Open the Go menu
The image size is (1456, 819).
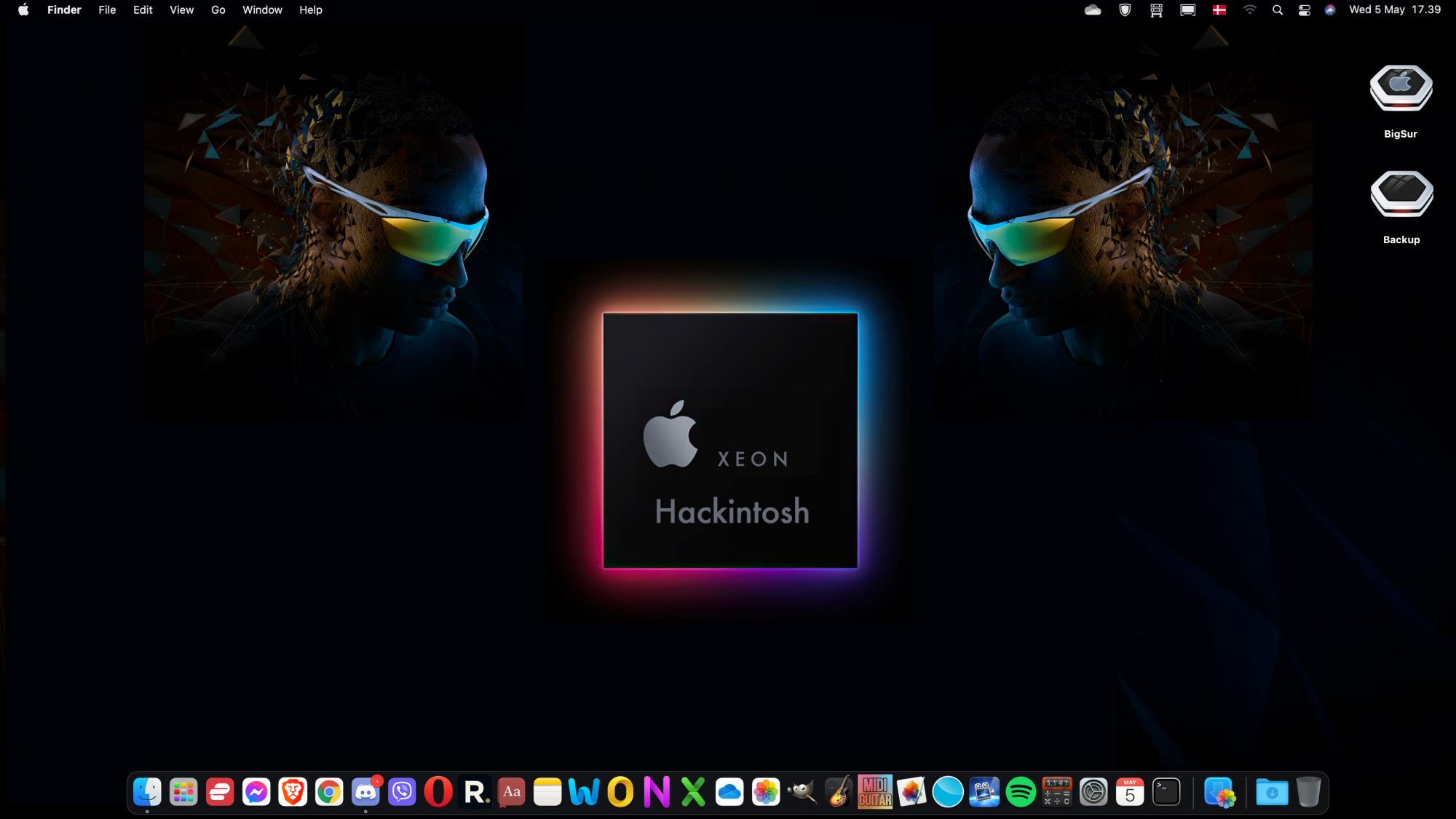tap(218, 9)
